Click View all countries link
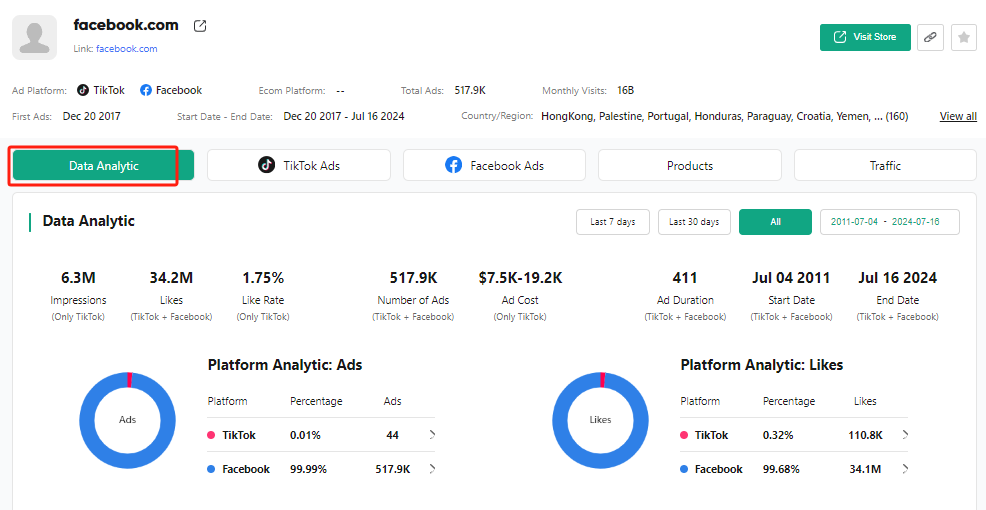The image size is (986, 510). (x=958, y=116)
